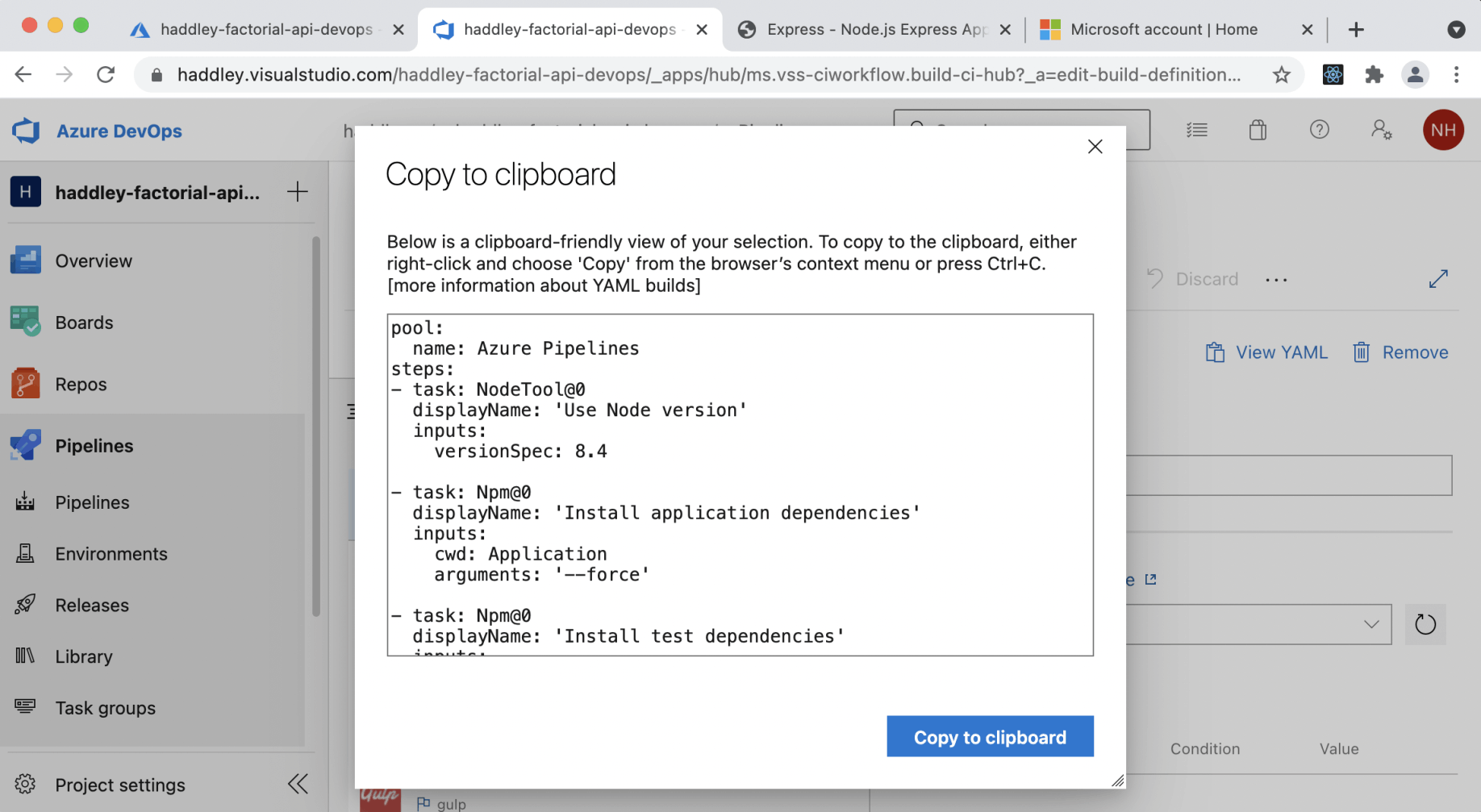Go back to previous page
Viewport: 1481px width, 812px height.
pyautogui.click(x=23, y=75)
